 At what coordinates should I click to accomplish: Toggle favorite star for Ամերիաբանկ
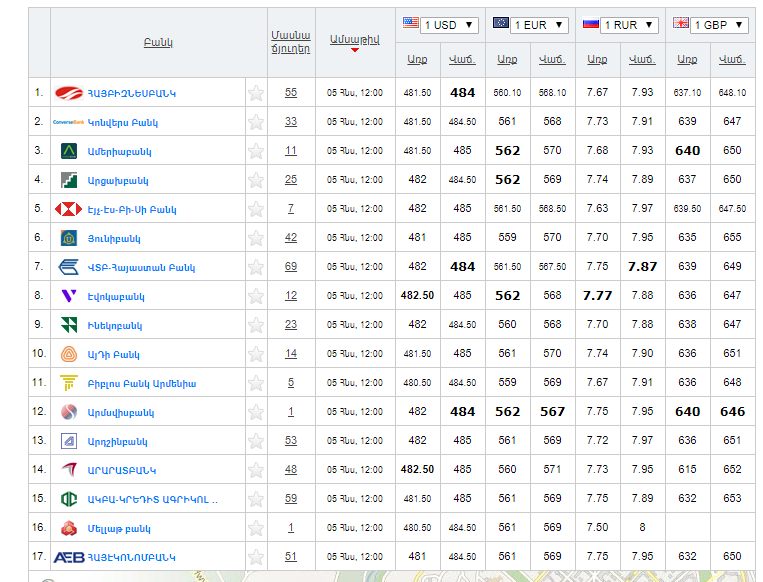pyautogui.click(x=256, y=151)
